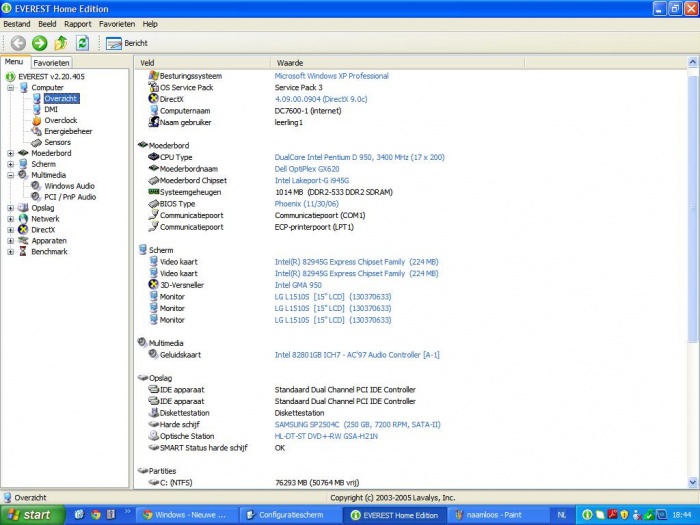Open the Bestand menu
This screenshot has height=525, width=700.
click(x=17, y=24)
